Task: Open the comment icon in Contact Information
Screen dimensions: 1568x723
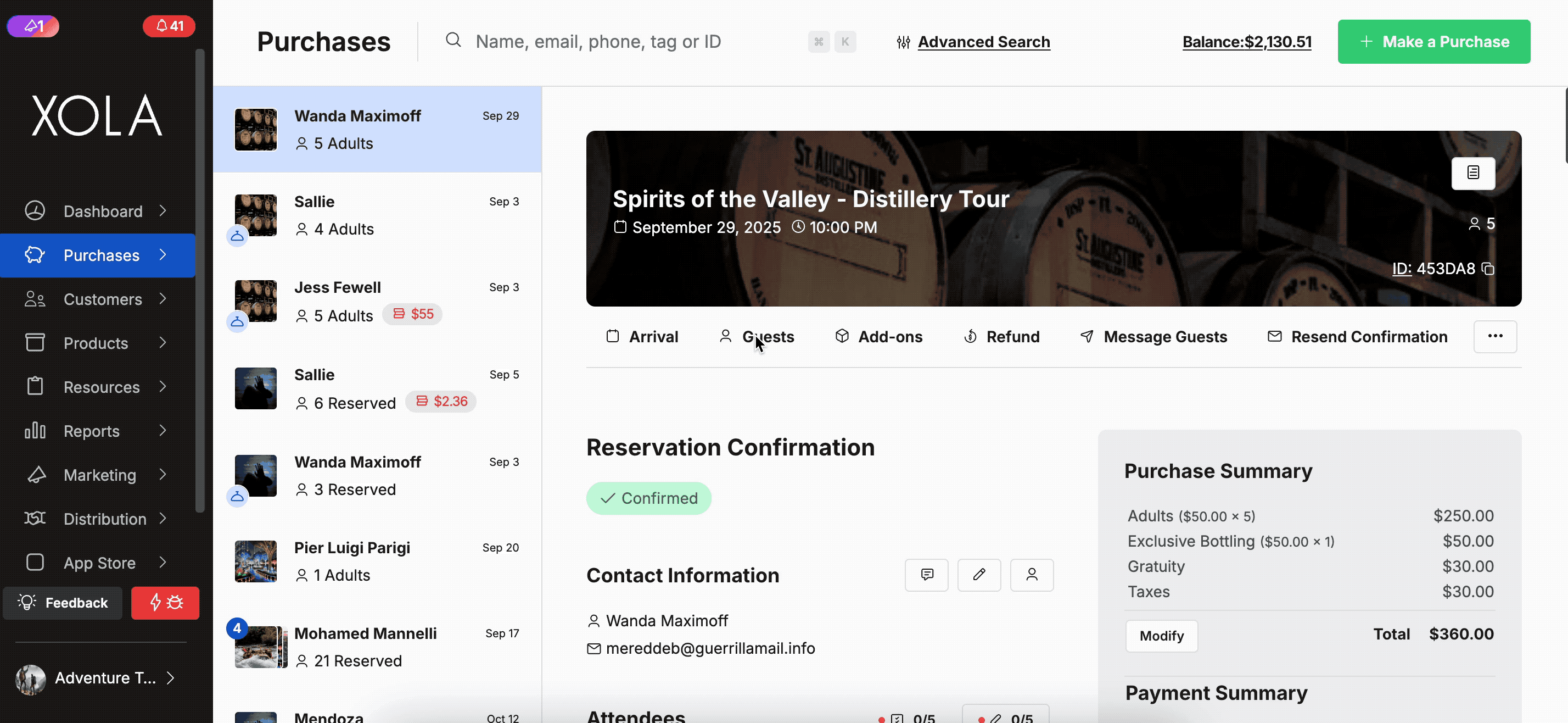Action: pyautogui.click(x=926, y=574)
